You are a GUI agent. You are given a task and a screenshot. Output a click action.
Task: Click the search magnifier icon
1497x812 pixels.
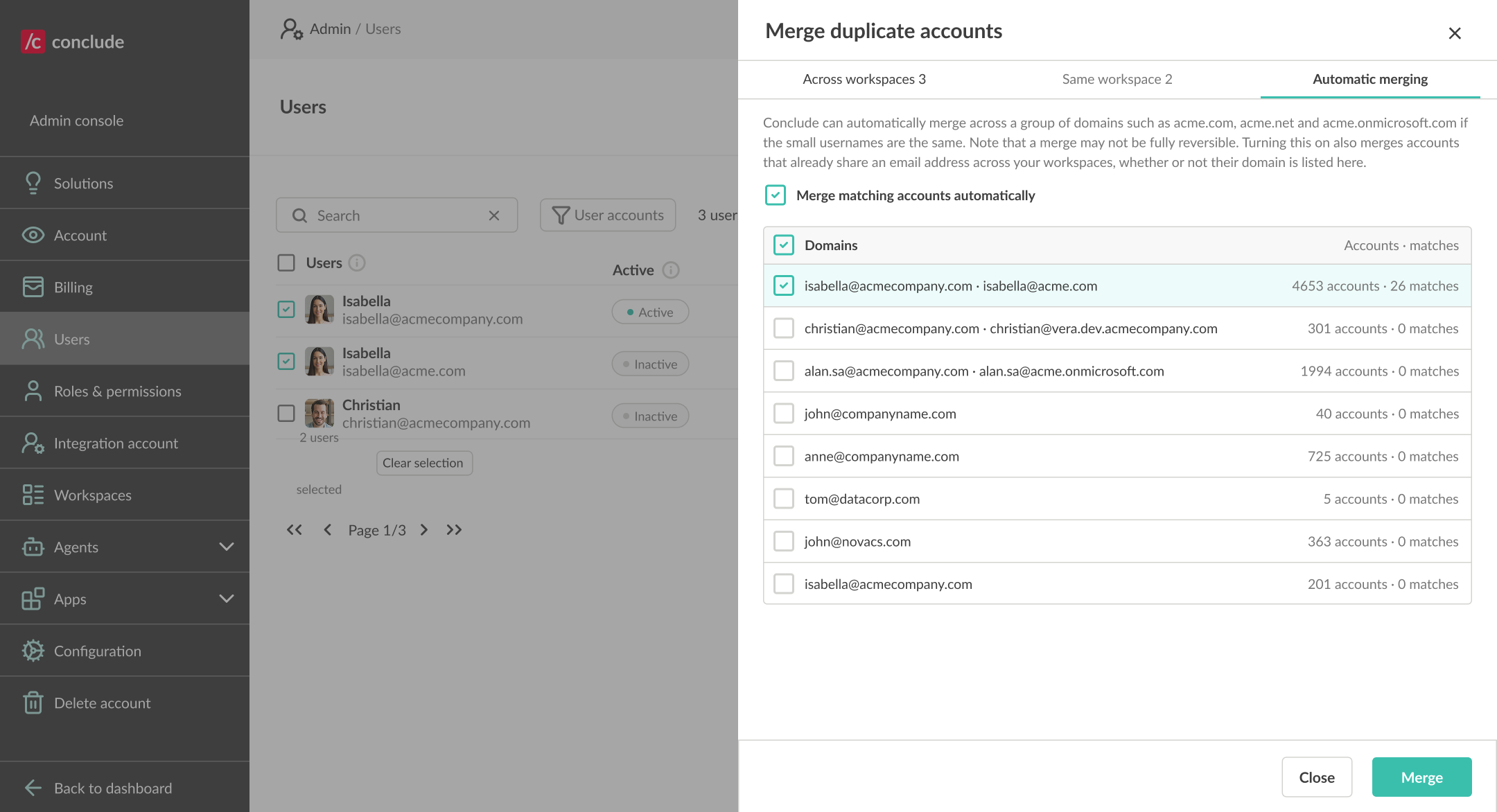(299, 215)
